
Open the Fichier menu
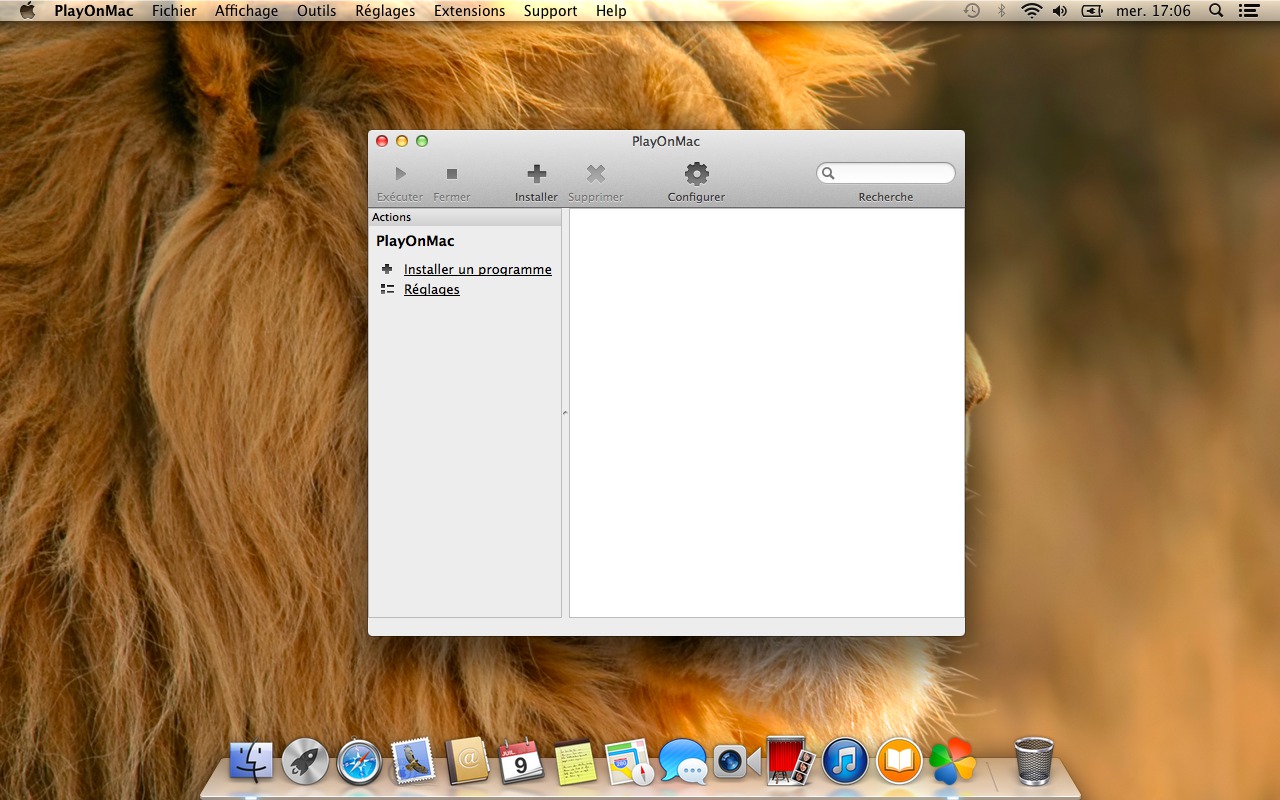[174, 11]
